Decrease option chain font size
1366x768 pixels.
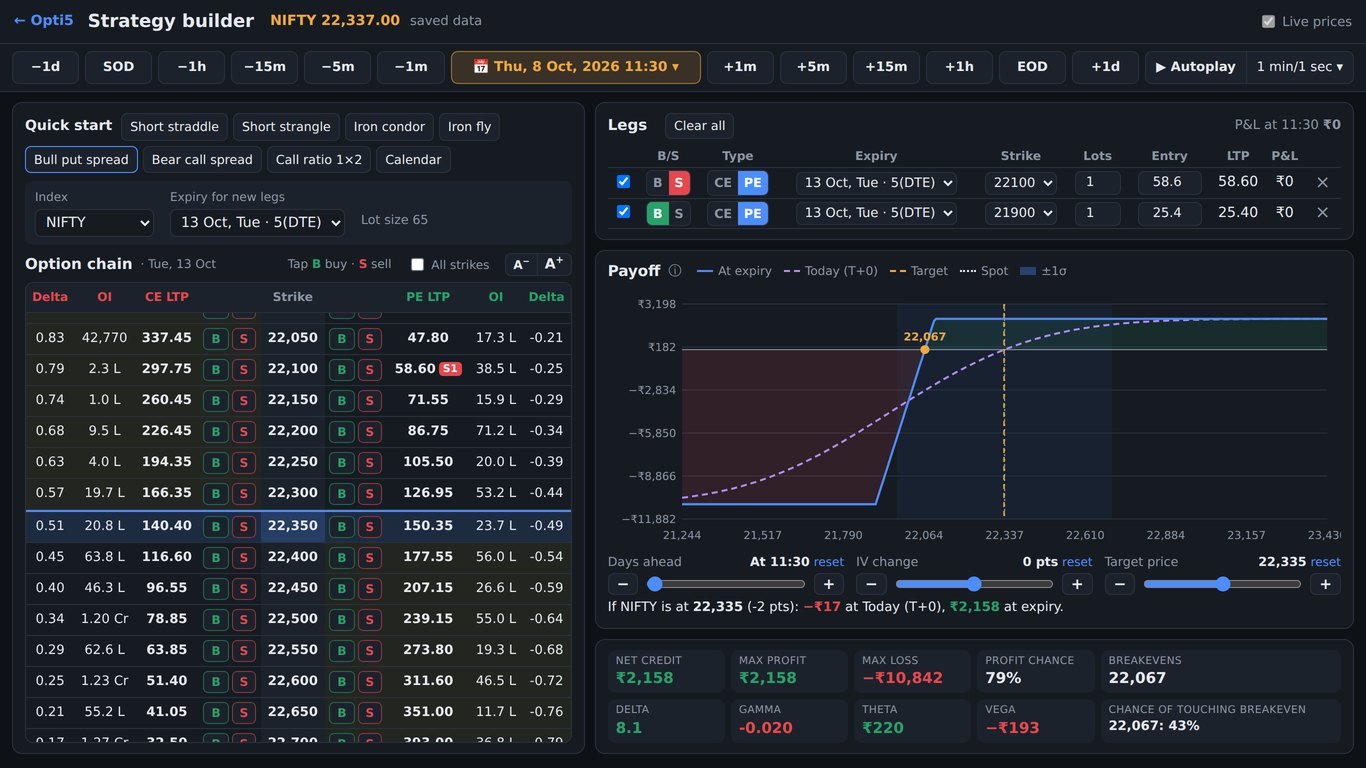coord(521,264)
